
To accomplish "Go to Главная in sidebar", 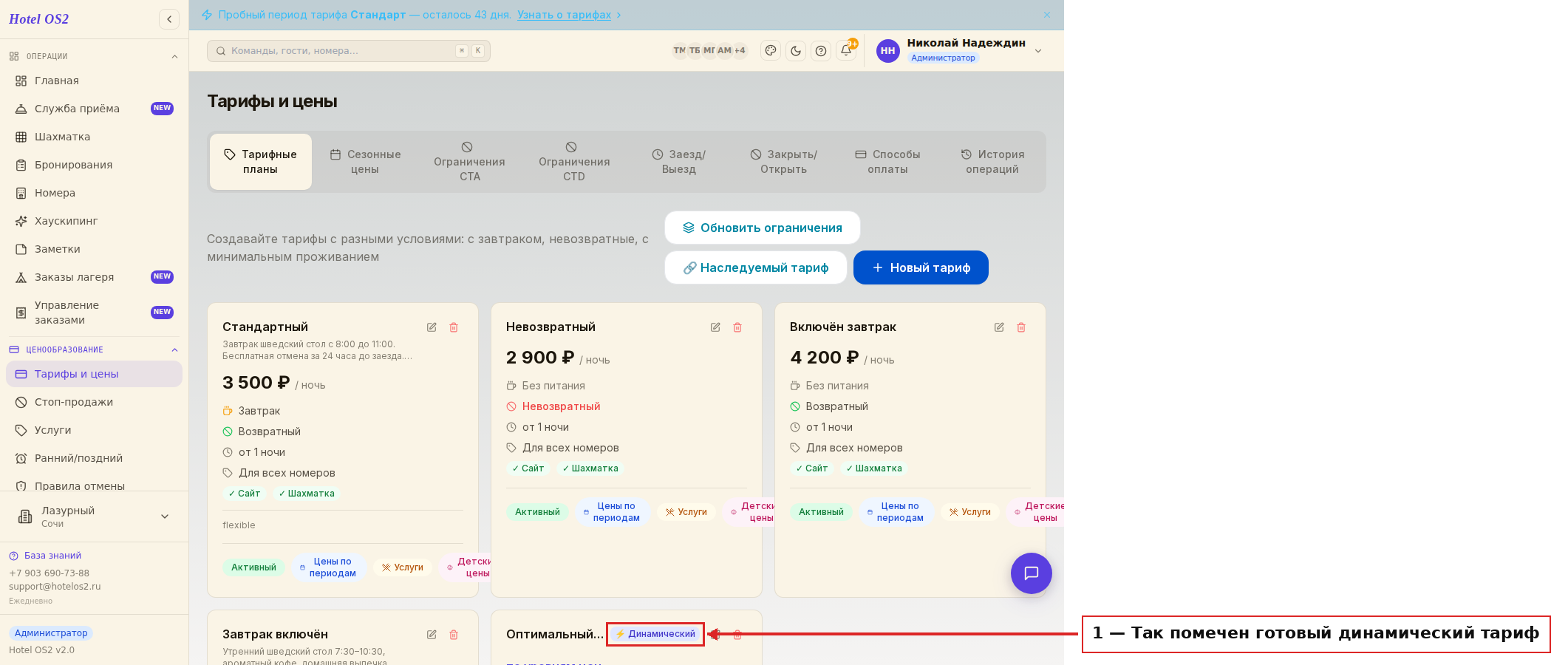I will click(x=94, y=81).
